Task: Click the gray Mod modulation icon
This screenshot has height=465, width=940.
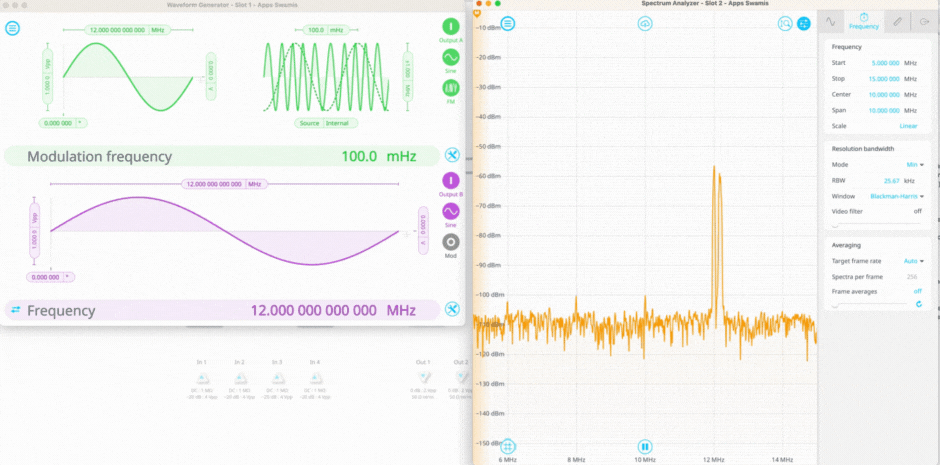Action: [x=451, y=242]
